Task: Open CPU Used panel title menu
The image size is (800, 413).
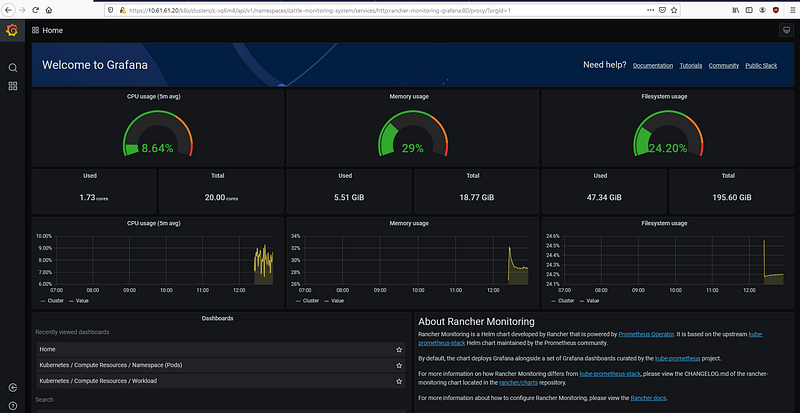Action: [x=90, y=176]
